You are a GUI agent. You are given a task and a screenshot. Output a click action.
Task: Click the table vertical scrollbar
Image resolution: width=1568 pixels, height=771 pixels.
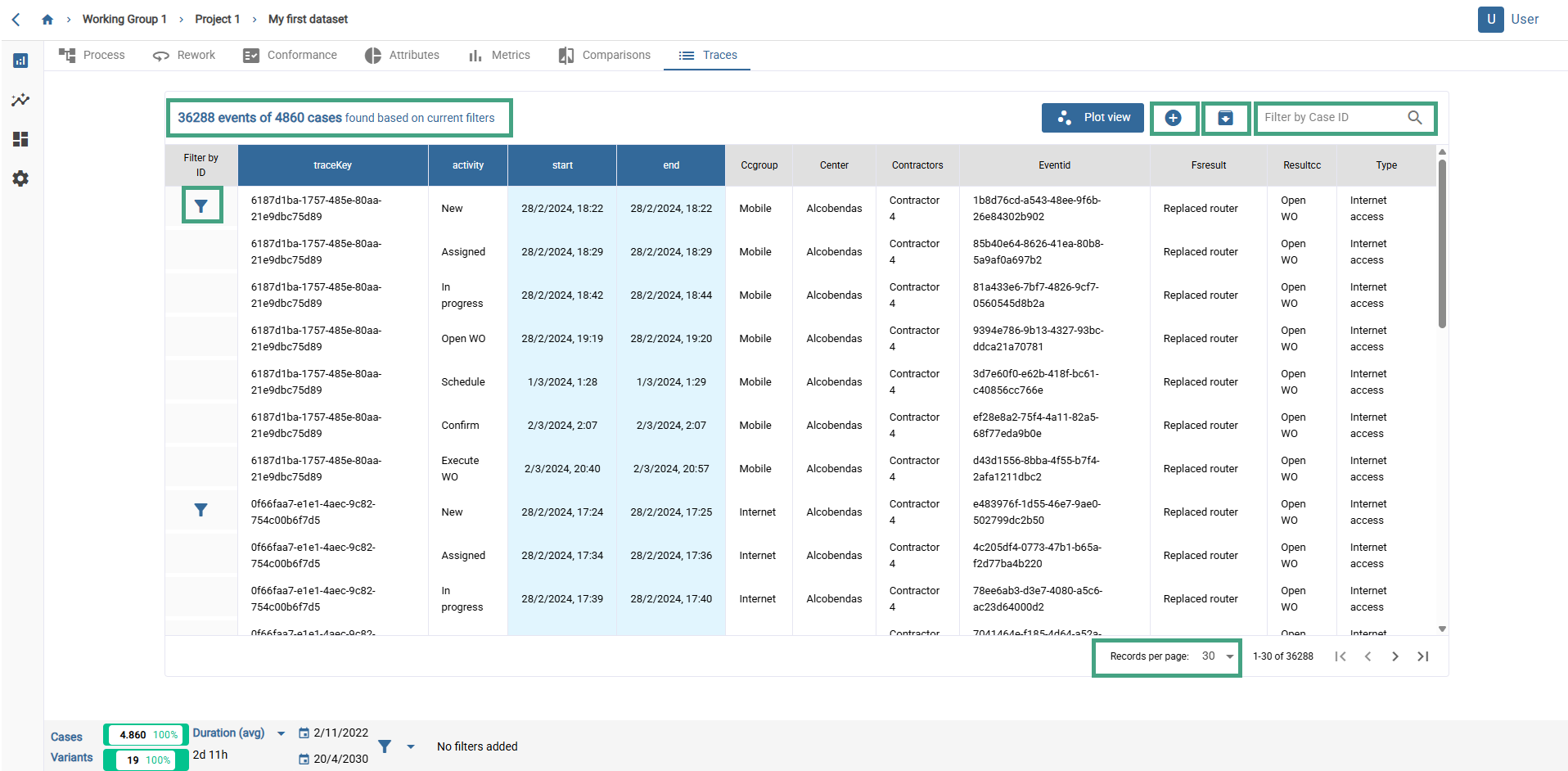1442,246
